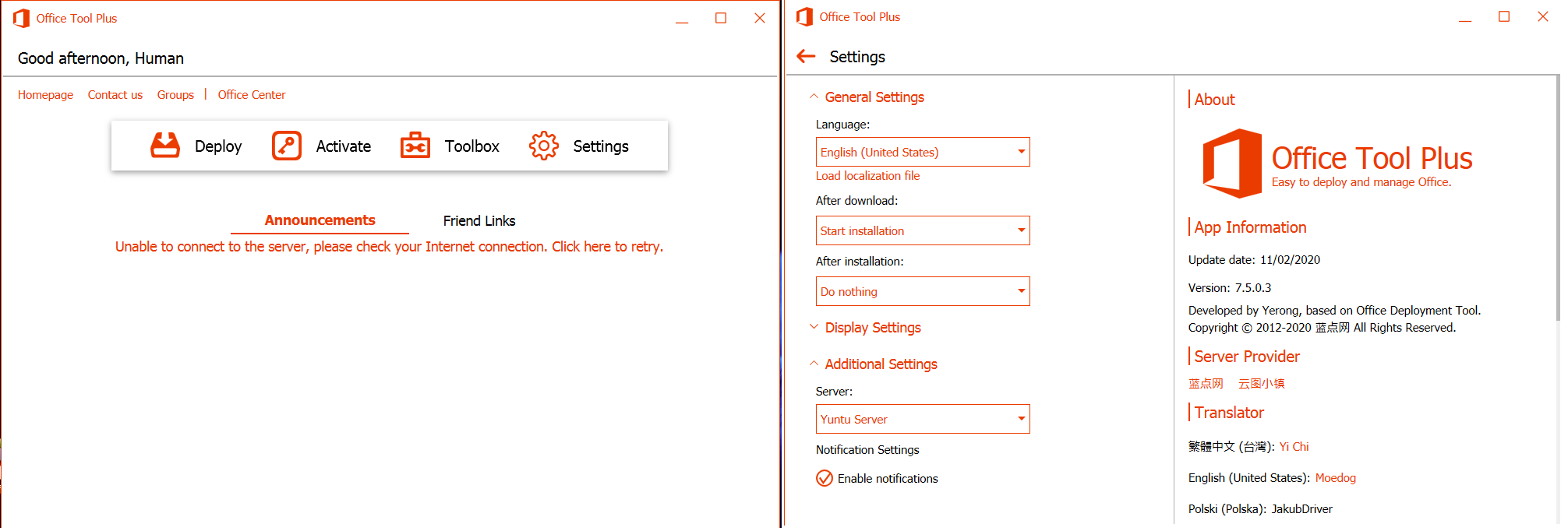1568x531 pixels.
Task: Close the Settings window
Action: [1543, 16]
